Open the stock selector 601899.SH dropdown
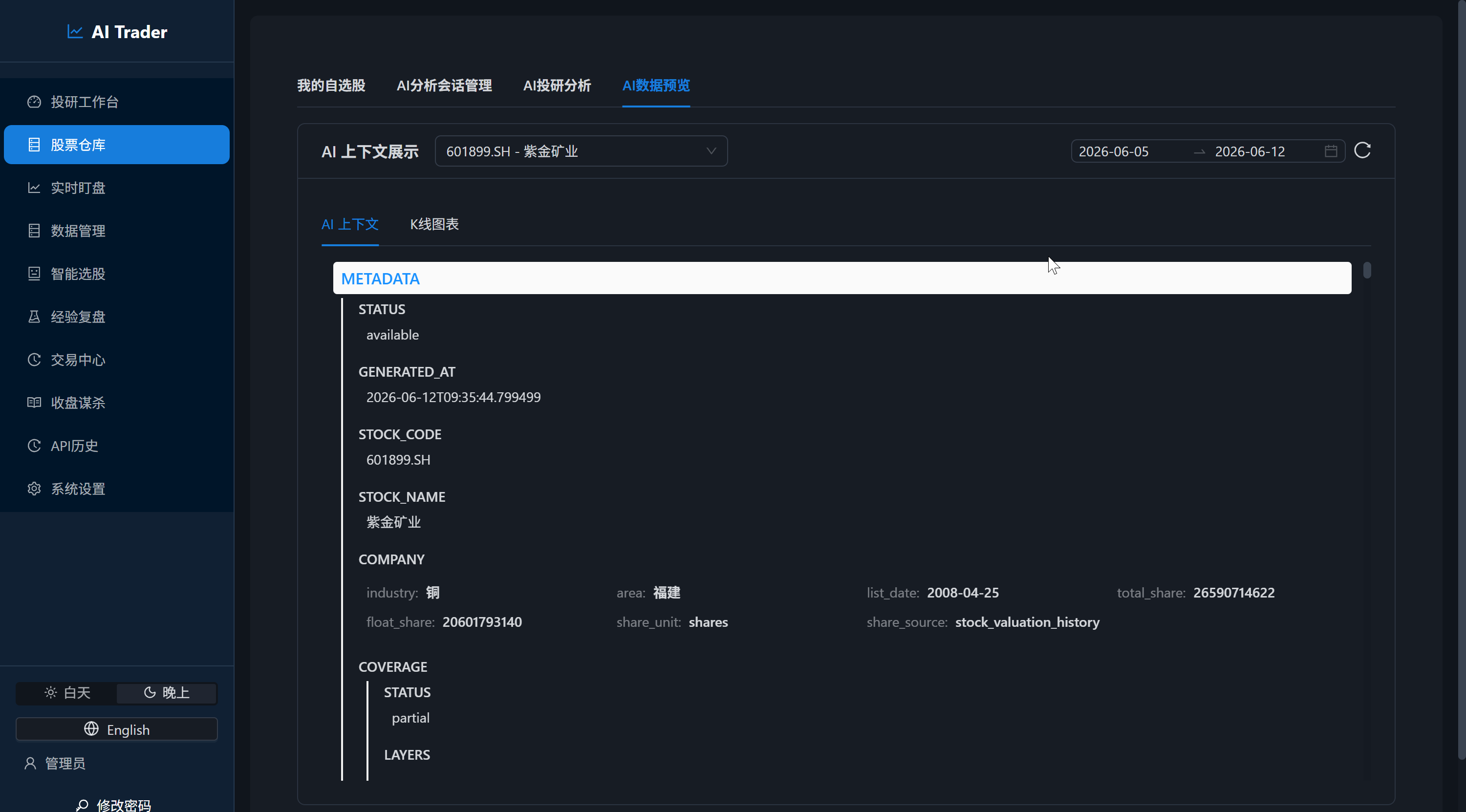The height and width of the screenshot is (812, 1466). click(581, 151)
